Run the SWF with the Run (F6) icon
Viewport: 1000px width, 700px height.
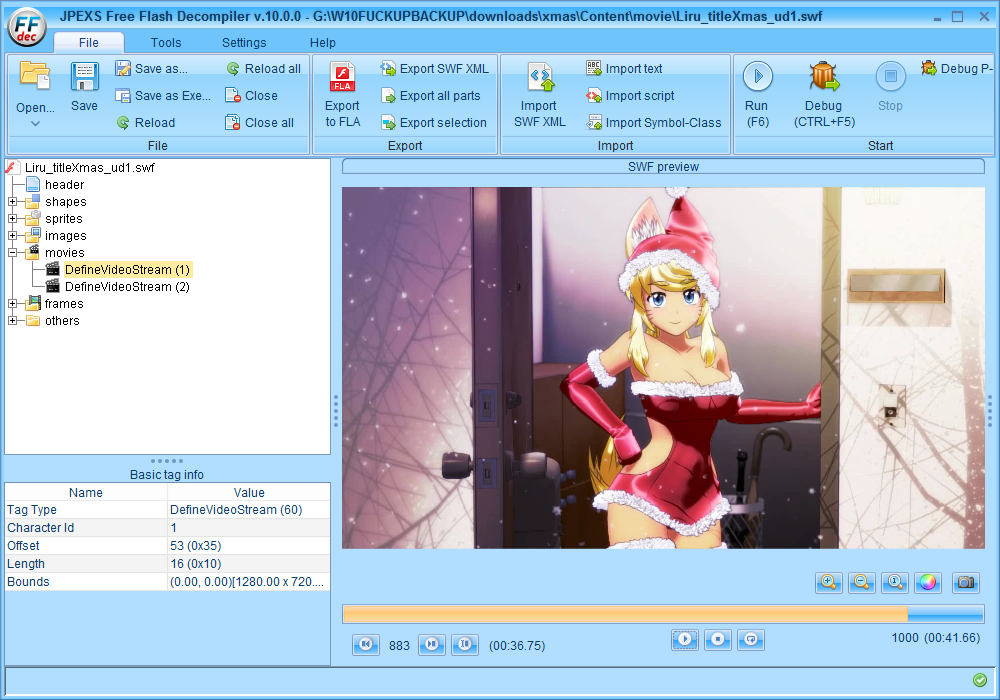pyautogui.click(x=758, y=77)
